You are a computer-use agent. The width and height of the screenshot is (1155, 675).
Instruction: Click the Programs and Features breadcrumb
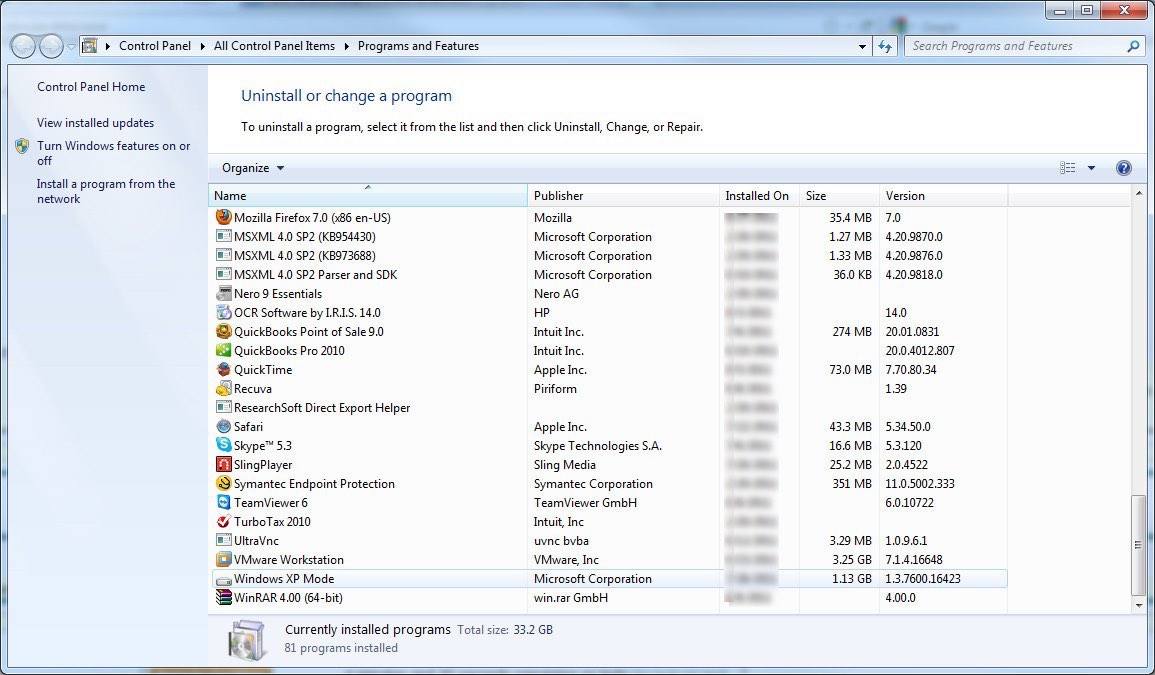click(x=418, y=46)
